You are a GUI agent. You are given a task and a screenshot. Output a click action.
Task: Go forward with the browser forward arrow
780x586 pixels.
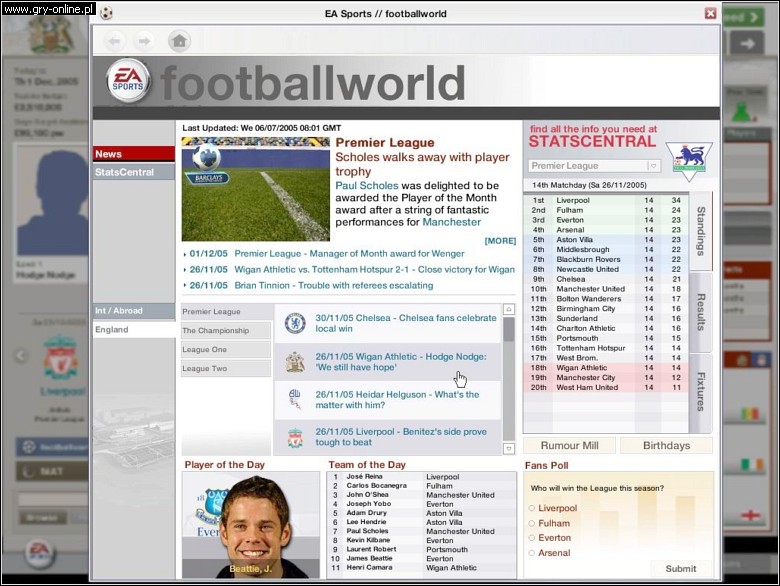tap(144, 41)
